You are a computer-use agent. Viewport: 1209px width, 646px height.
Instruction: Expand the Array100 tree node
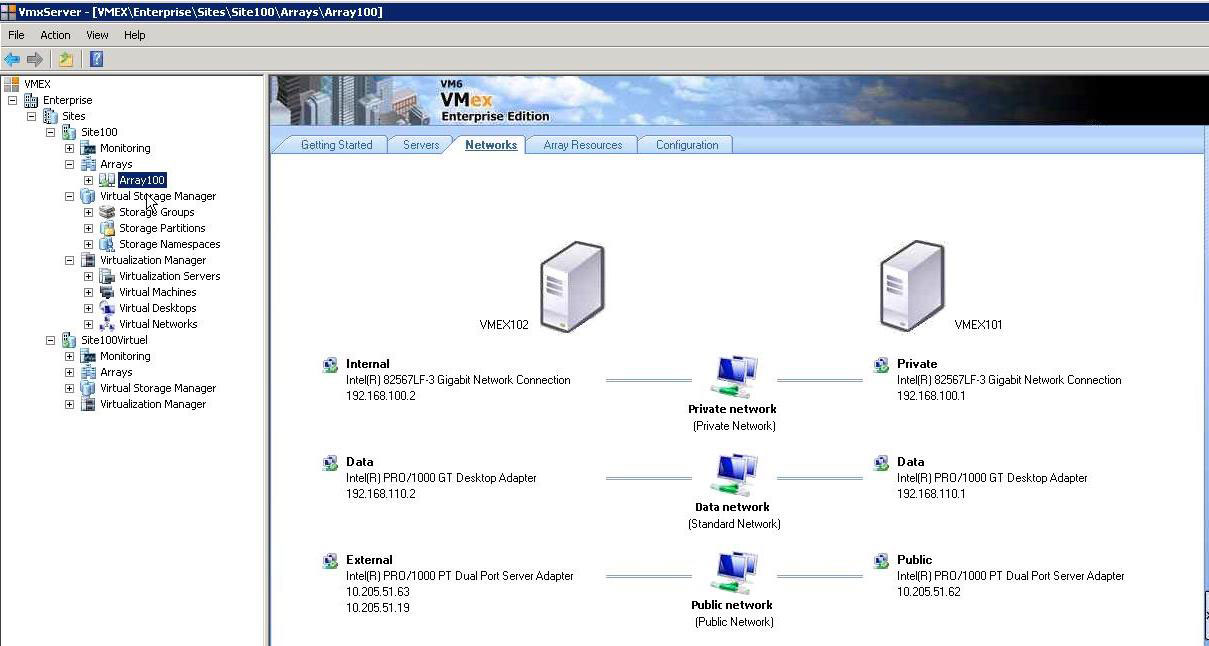coord(88,180)
